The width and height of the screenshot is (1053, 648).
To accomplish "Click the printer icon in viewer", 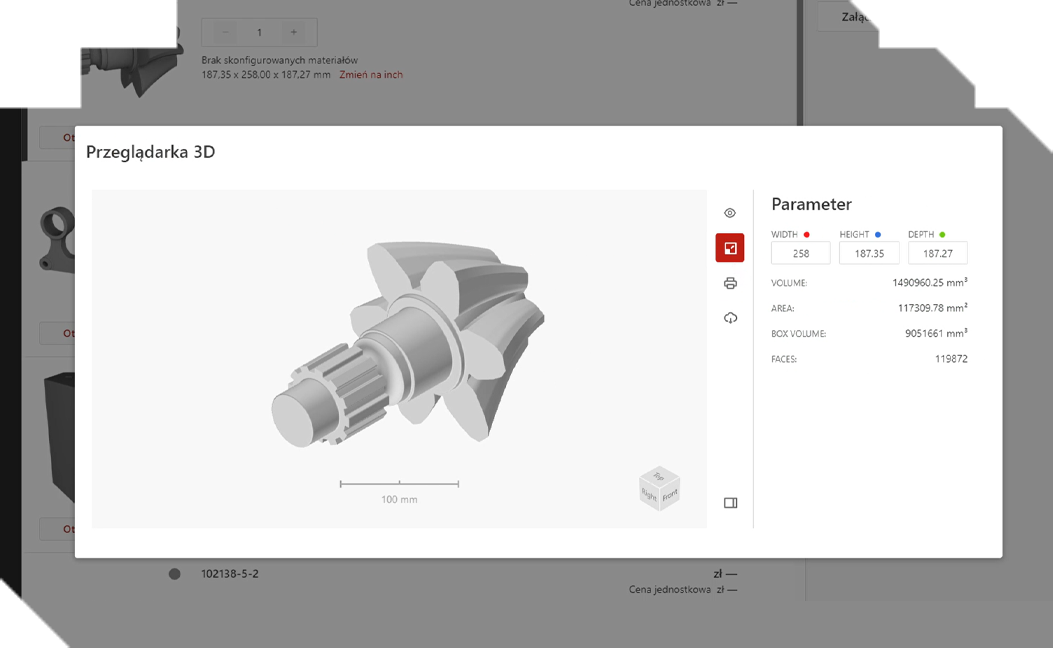I will tap(730, 283).
